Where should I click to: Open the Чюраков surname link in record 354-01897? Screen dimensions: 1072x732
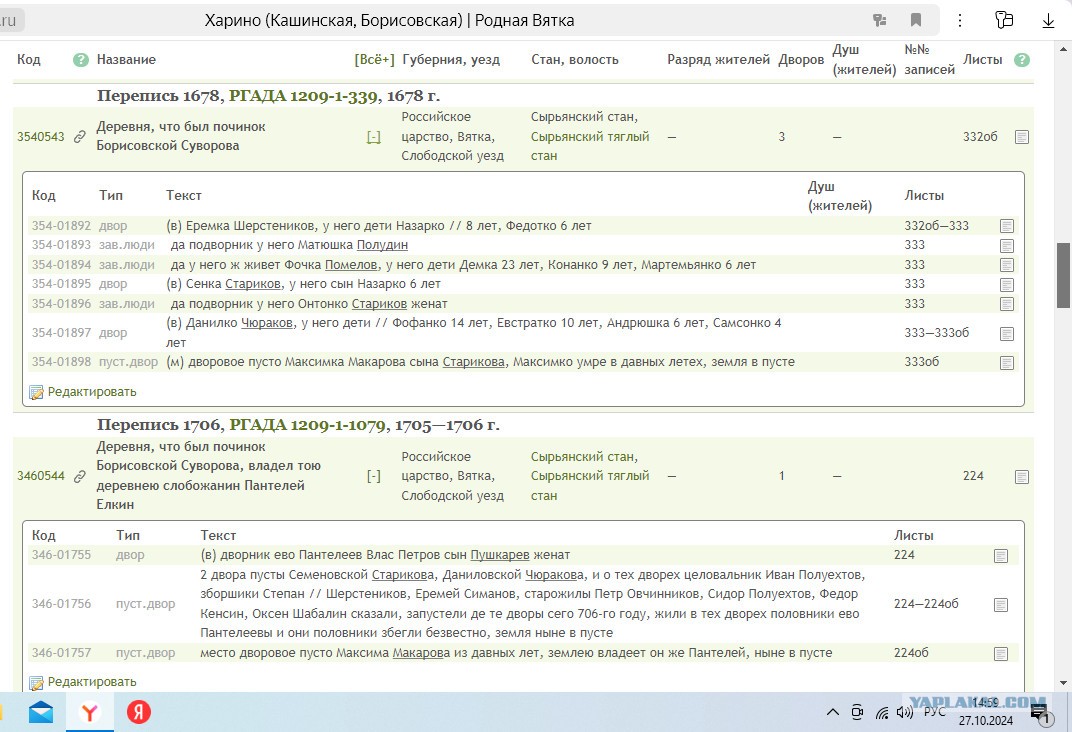pos(267,323)
